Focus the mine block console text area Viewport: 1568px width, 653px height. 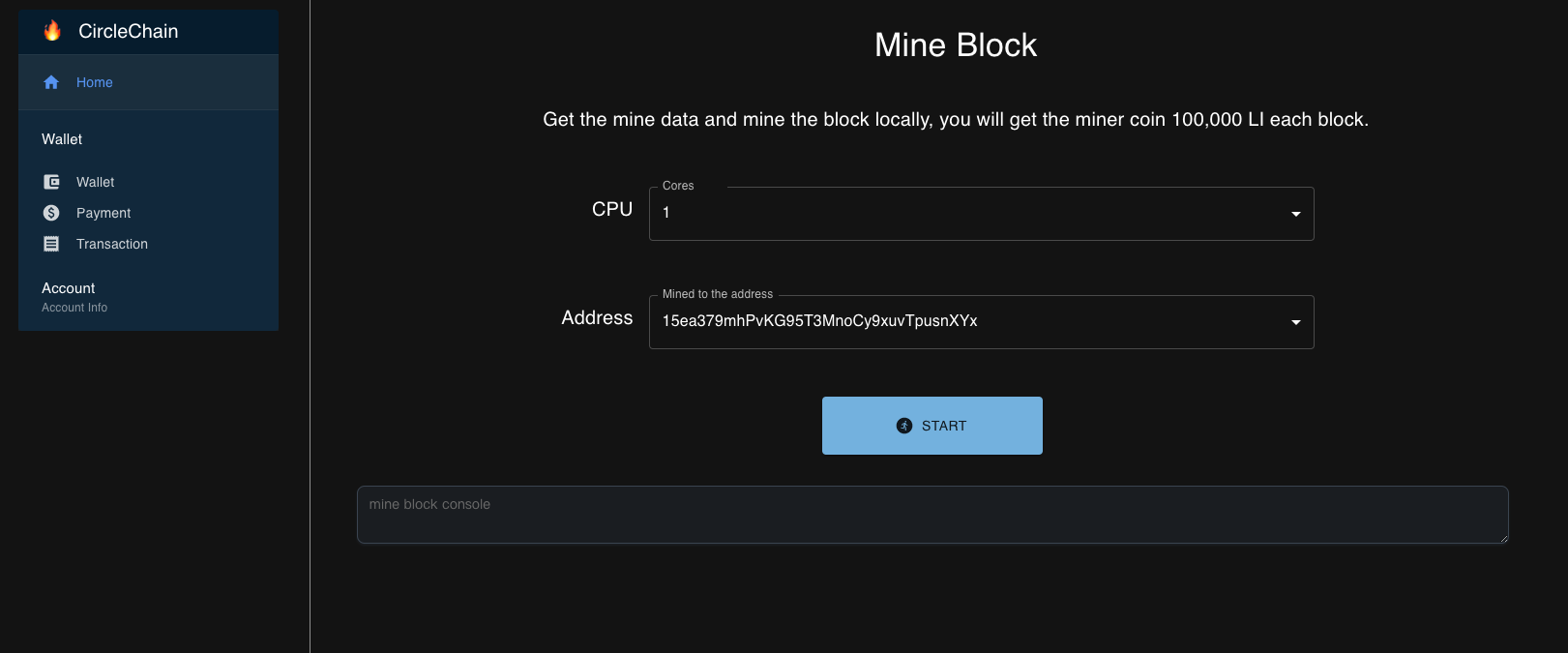point(932,515)
